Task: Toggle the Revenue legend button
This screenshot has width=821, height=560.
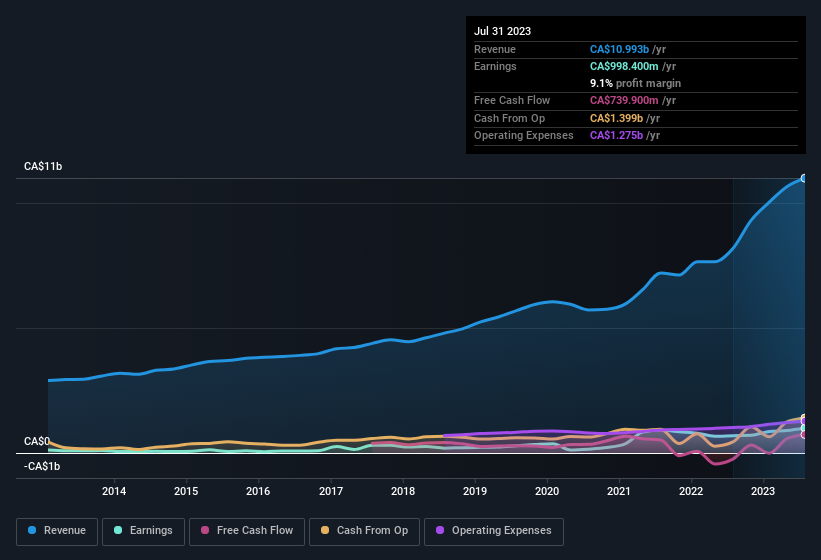Action: [x=57, y=531]
